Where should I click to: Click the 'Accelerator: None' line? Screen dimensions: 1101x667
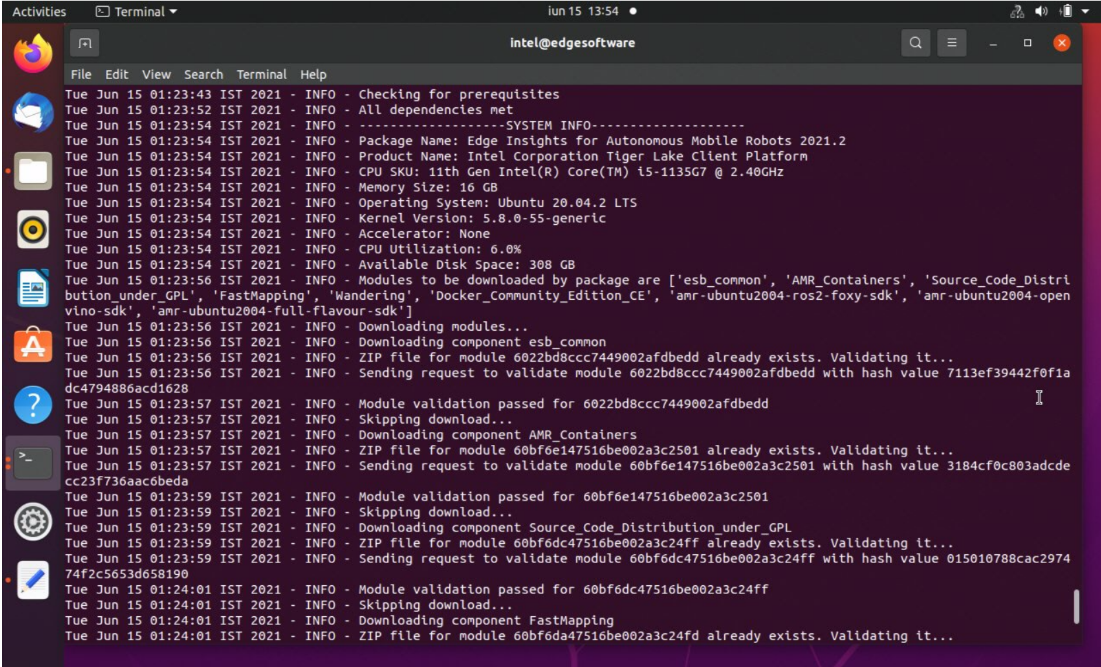coord(277,233)
